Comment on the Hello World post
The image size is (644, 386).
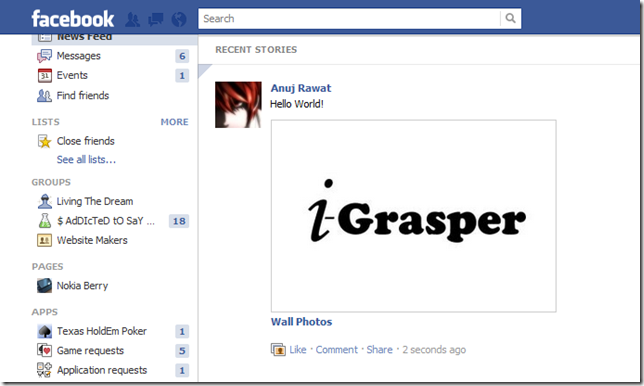coord(337,350)
